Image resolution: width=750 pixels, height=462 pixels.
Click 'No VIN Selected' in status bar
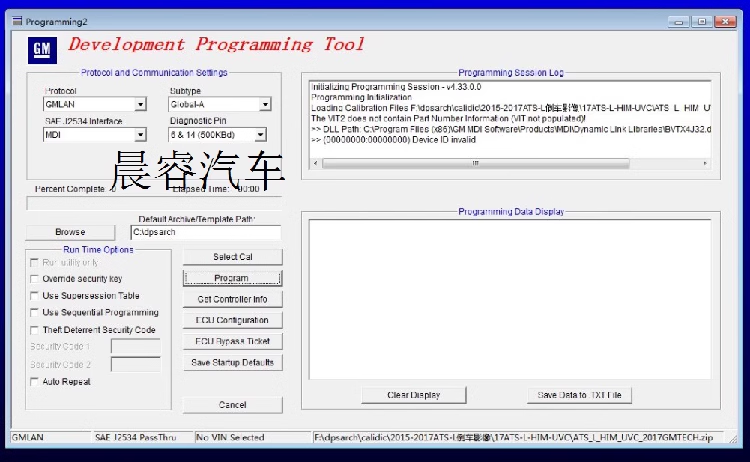(x=230, y=437)
